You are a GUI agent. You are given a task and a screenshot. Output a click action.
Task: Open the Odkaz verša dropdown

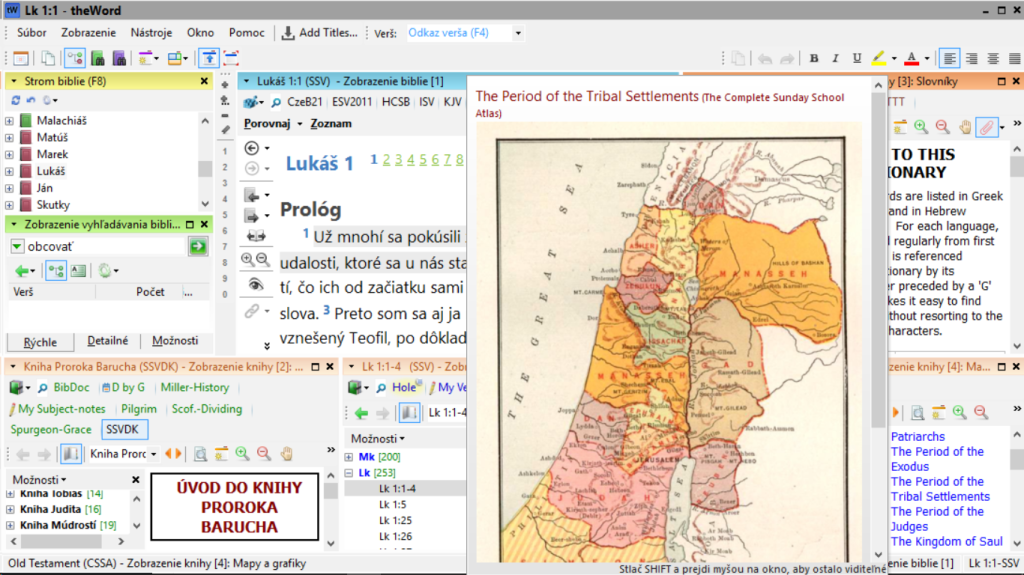518,33
